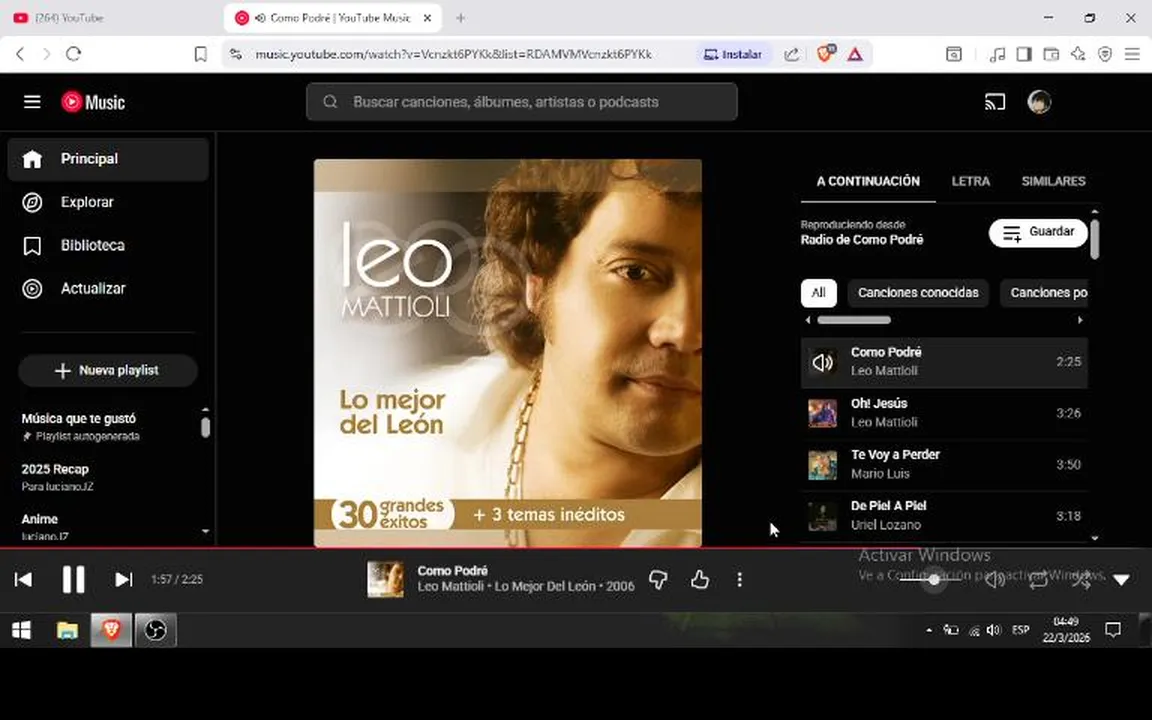Click the speaker icon on the Como Podré row
The image size is (1152, 720).
(x=823, y=361)
